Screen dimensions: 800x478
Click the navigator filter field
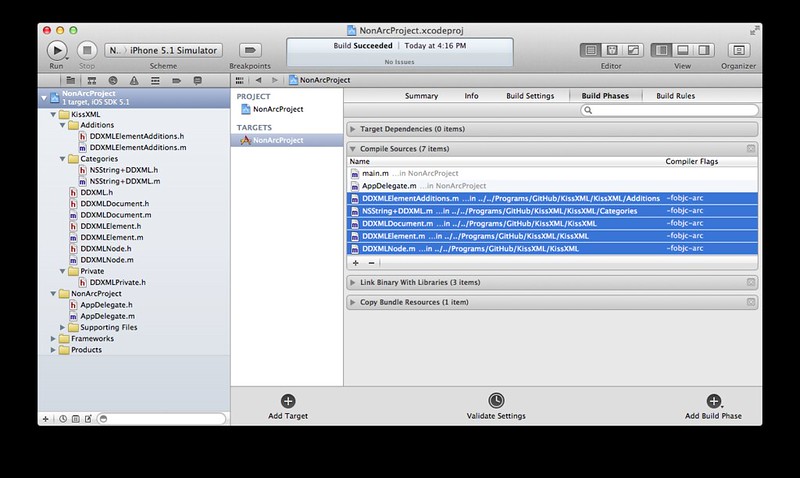[161, 419]
